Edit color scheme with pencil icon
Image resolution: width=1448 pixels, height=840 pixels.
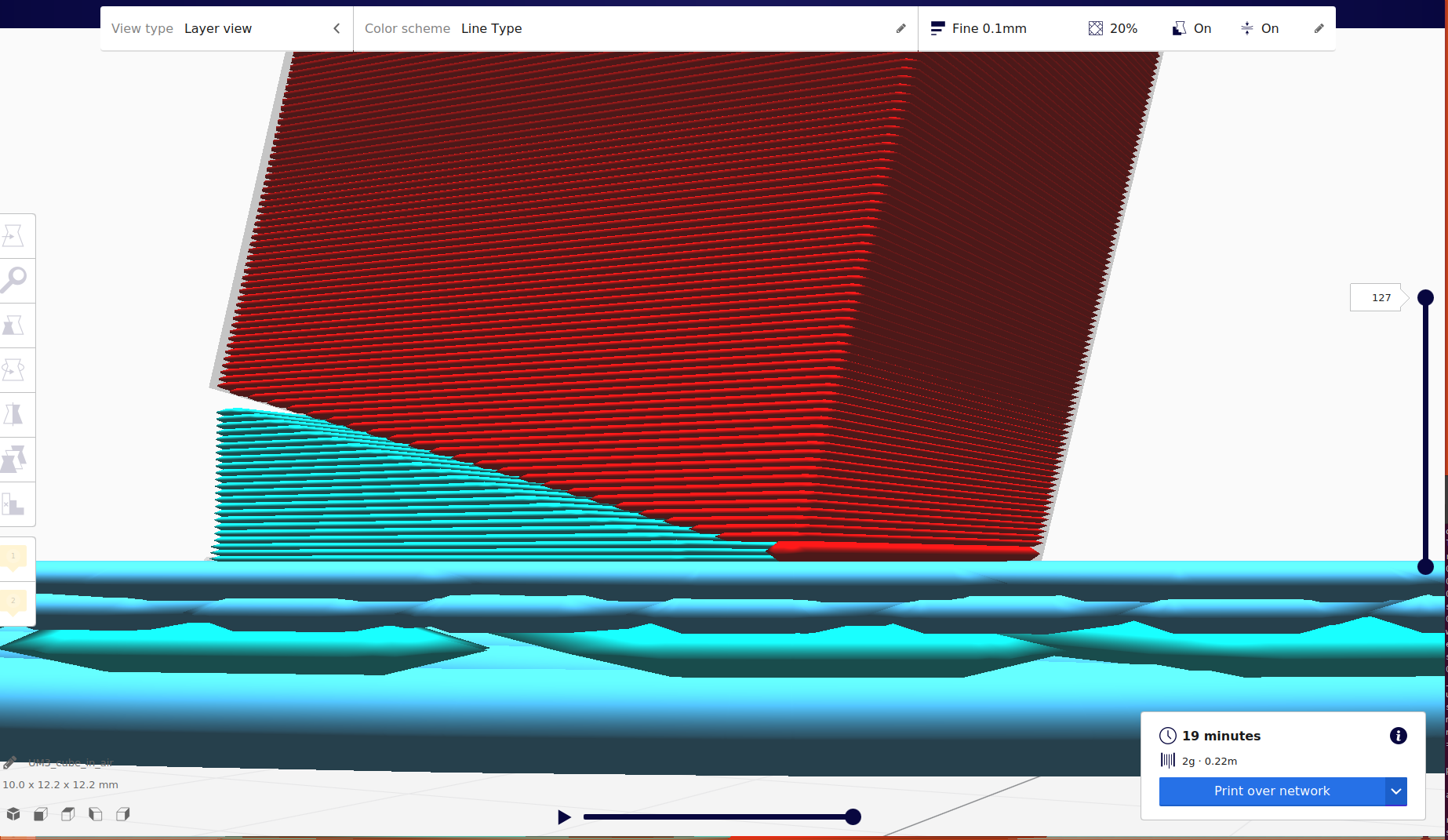click(x=900, y=28)
